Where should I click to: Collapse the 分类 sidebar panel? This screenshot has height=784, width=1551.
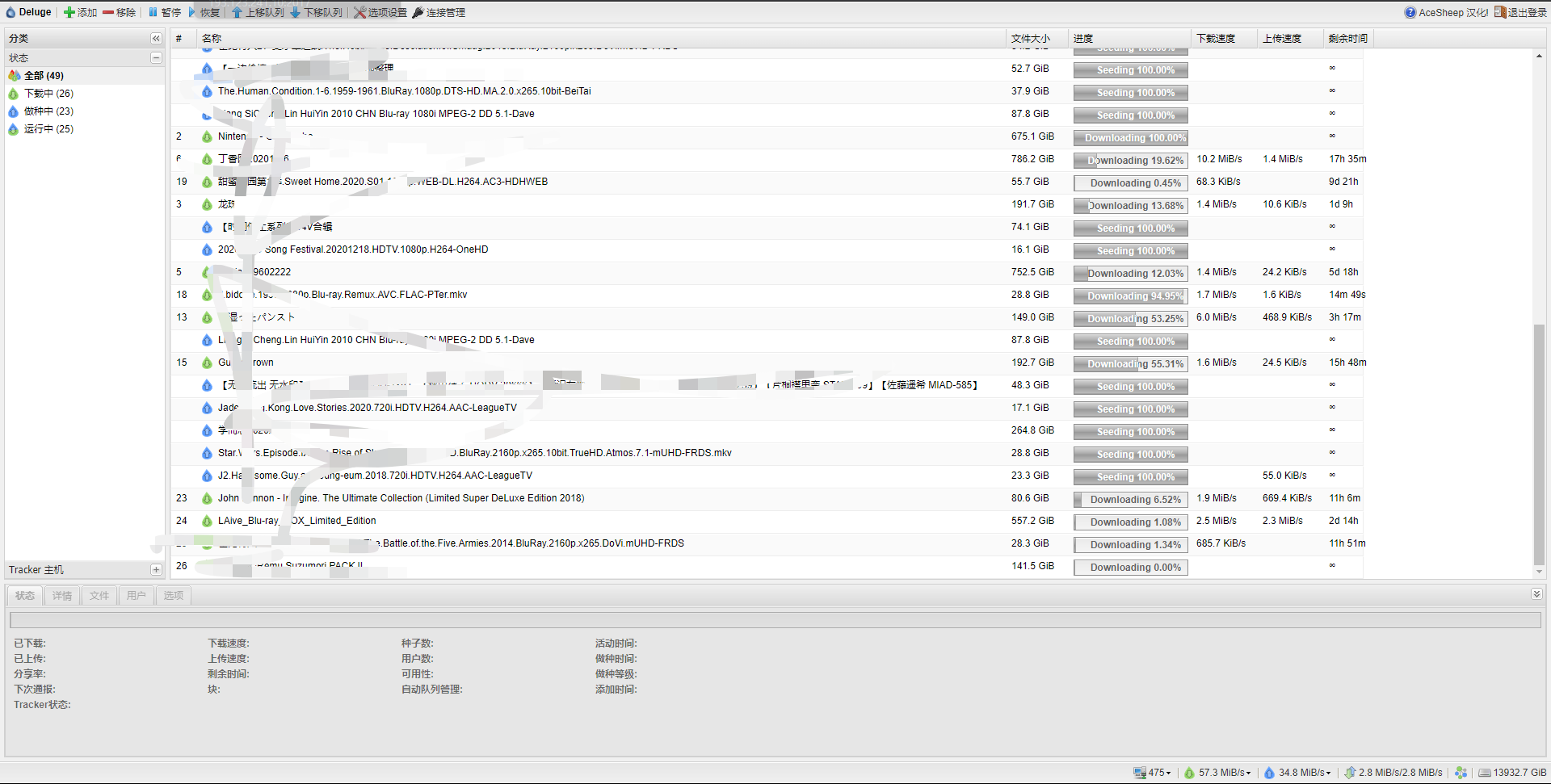point(156,38)
